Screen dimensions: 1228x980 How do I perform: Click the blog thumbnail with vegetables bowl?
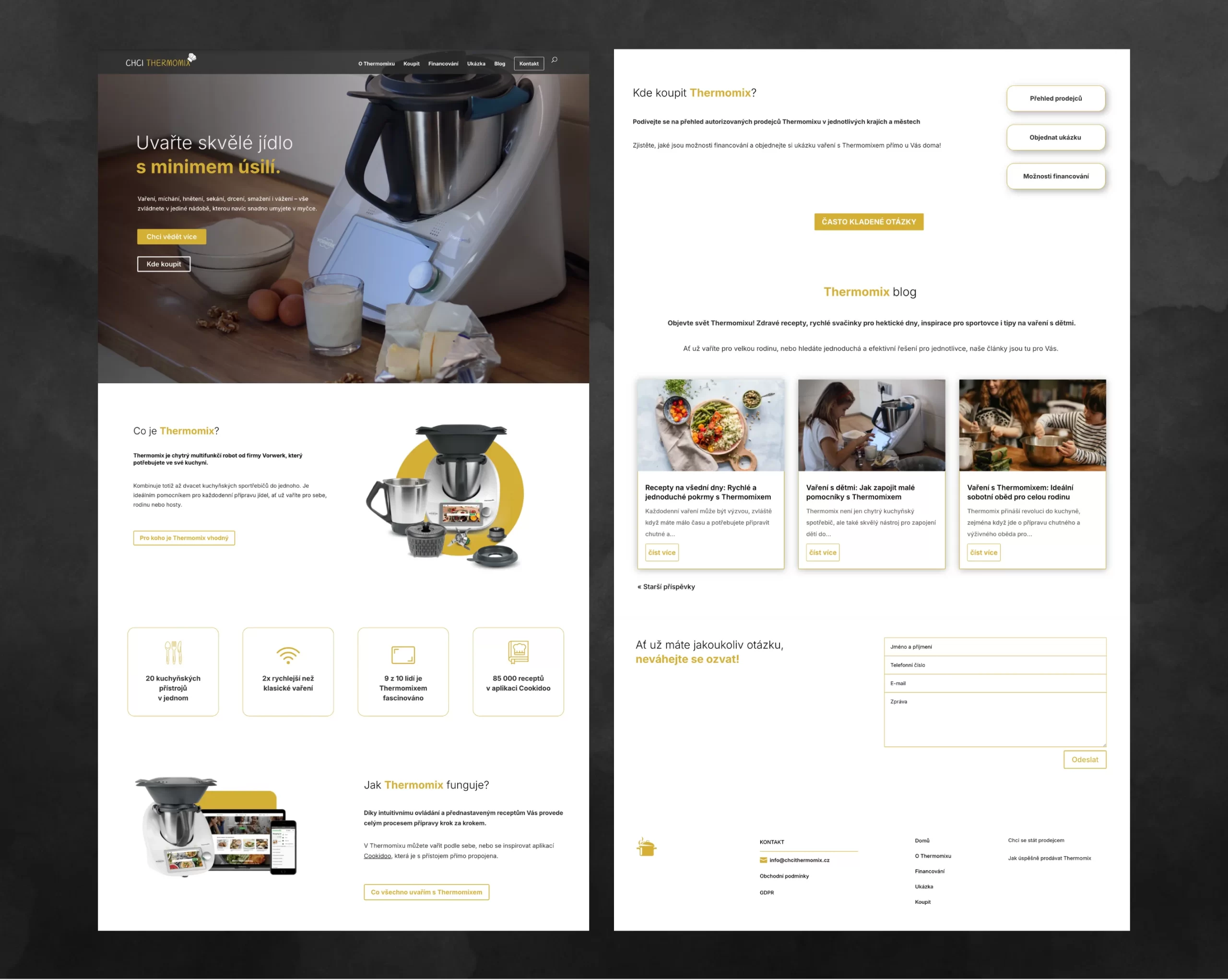710,425
